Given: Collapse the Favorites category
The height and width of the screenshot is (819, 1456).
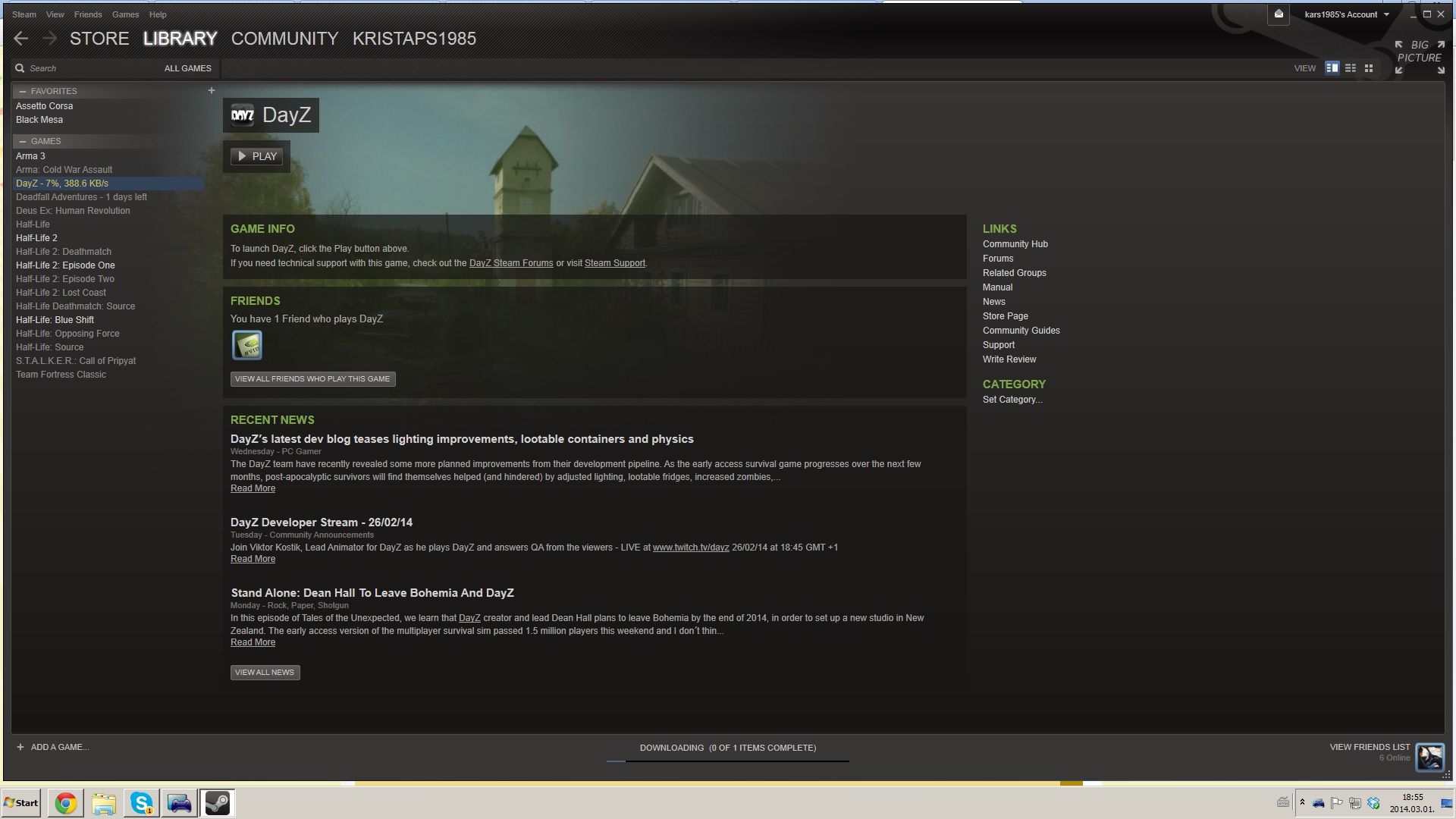Looking at the screenshot, I should pos(23,91).
